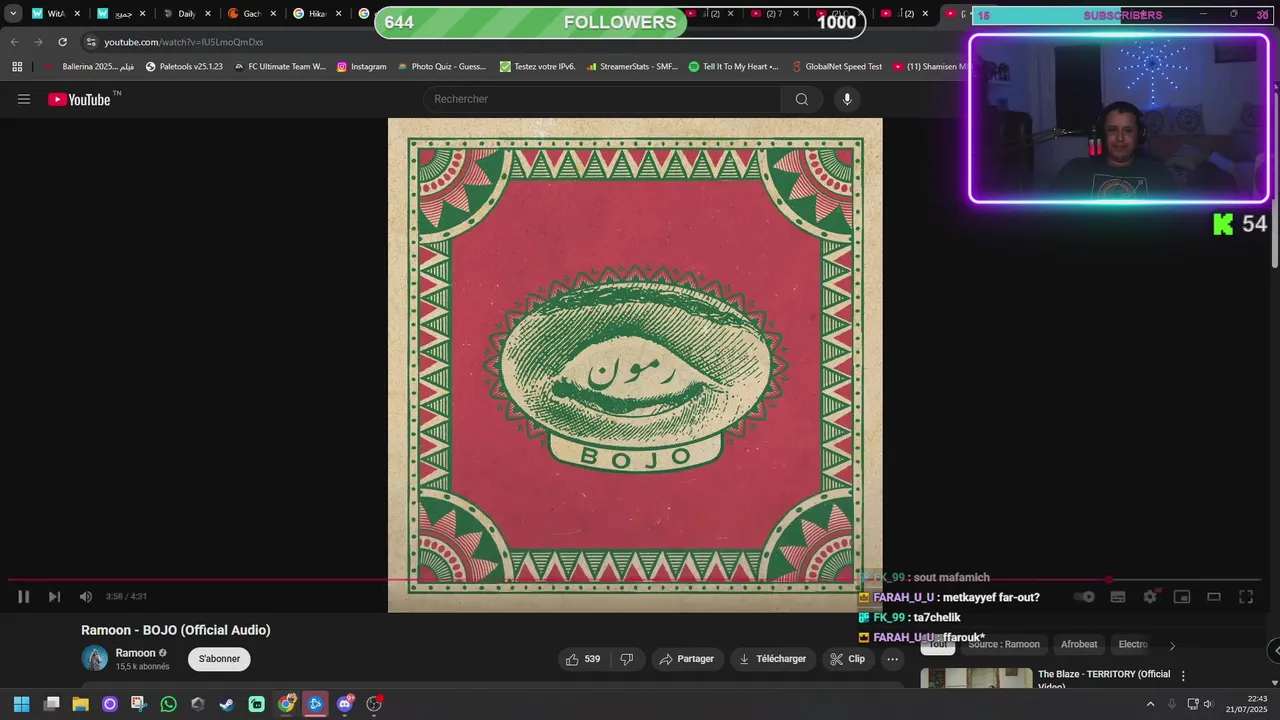Open OBS Studio from the taskbar

tap(374, 704)
